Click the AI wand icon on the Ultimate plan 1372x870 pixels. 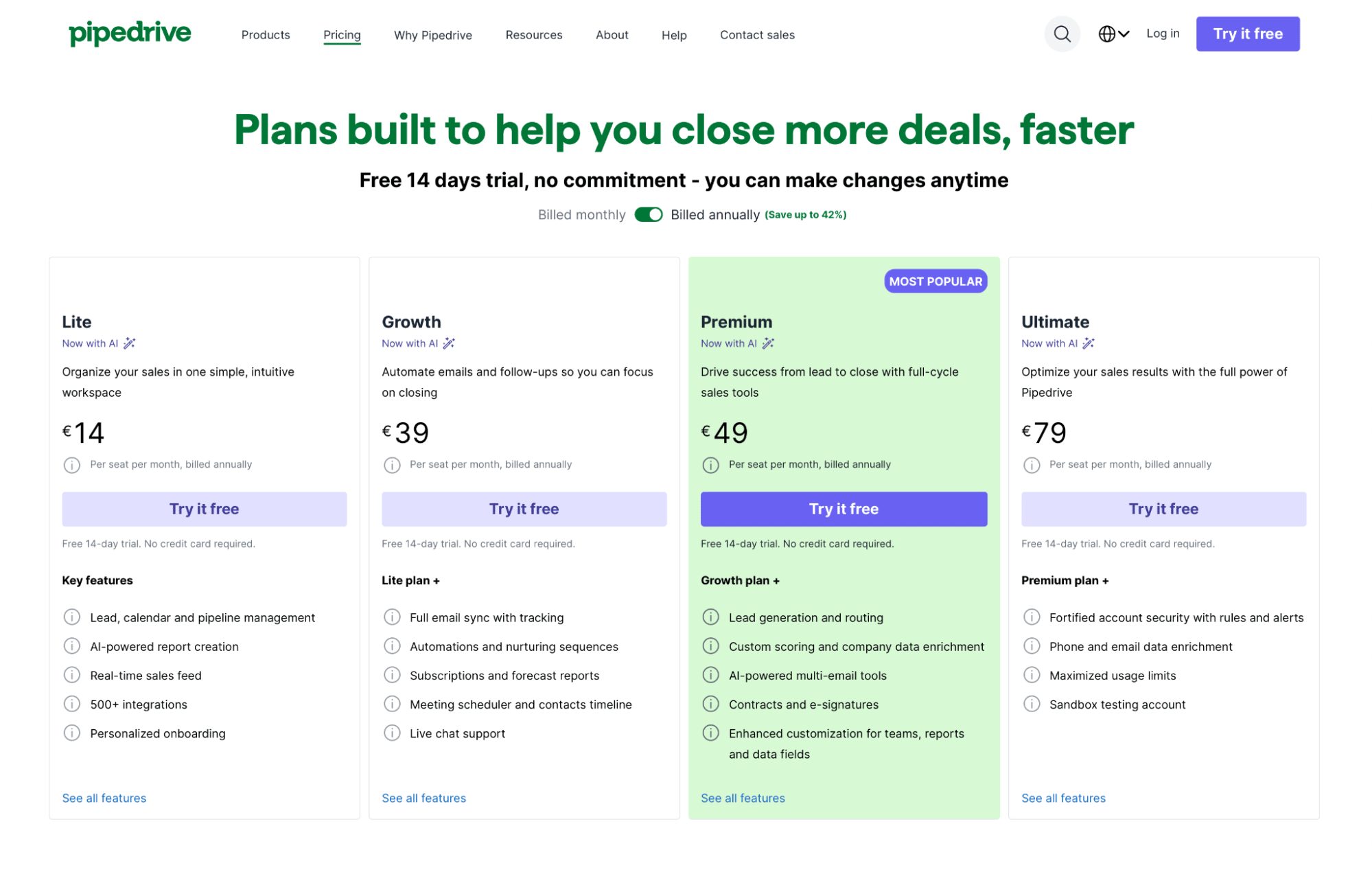click(1089, 343)
